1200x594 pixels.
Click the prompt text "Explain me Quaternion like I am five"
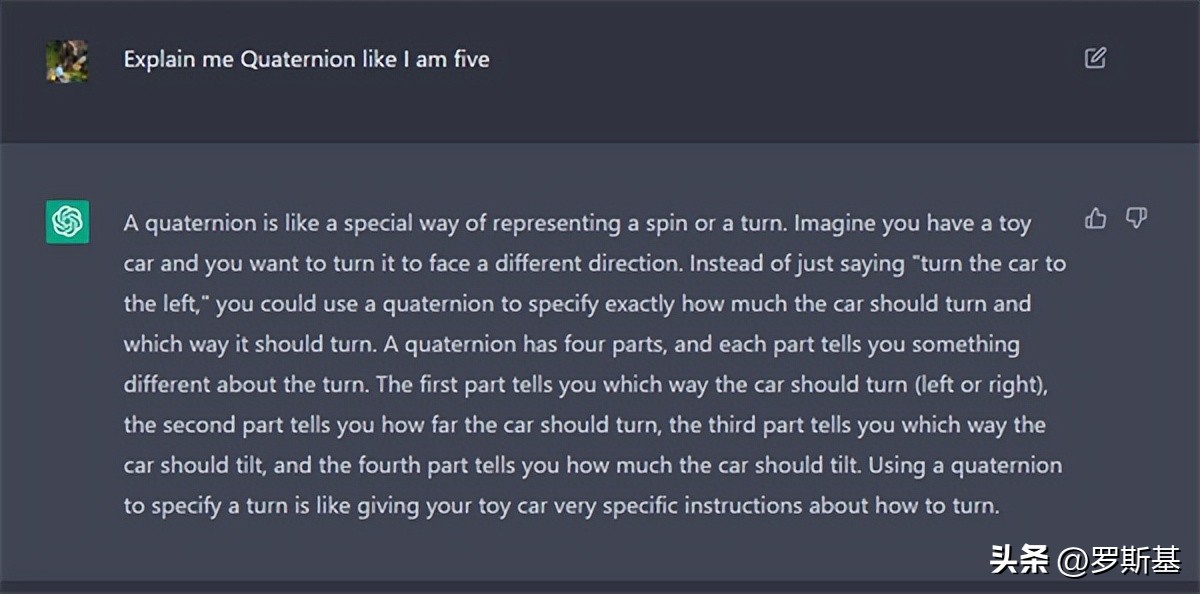point(306,59)
